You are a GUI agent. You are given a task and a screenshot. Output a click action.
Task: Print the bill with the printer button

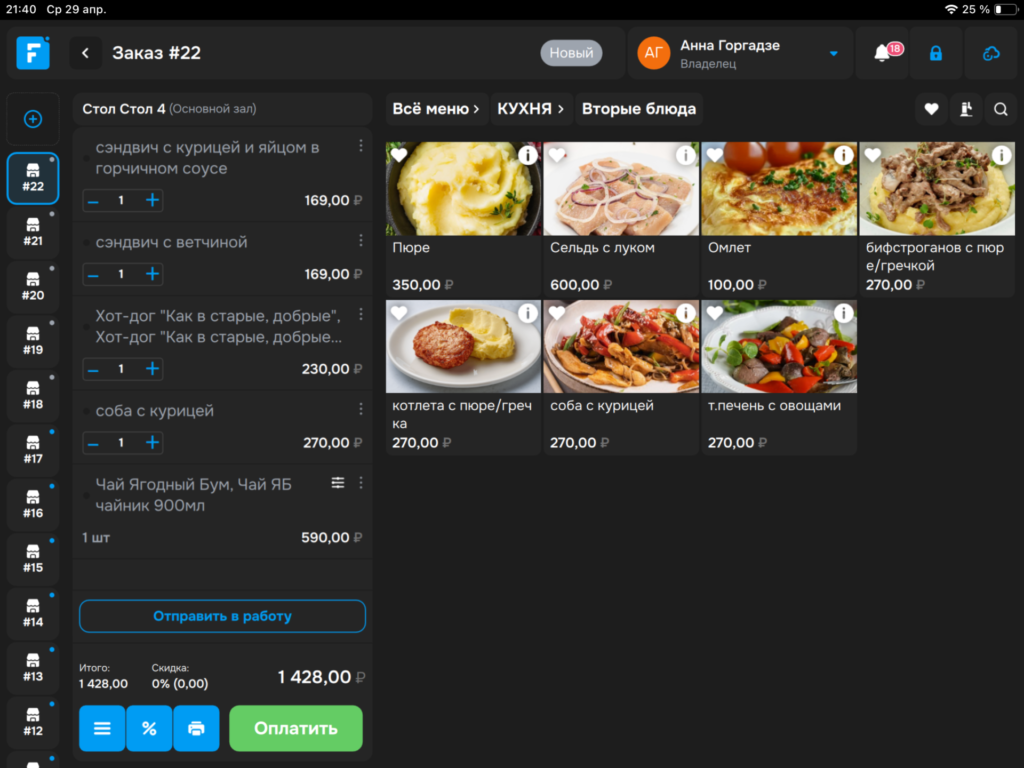(196, 728)
